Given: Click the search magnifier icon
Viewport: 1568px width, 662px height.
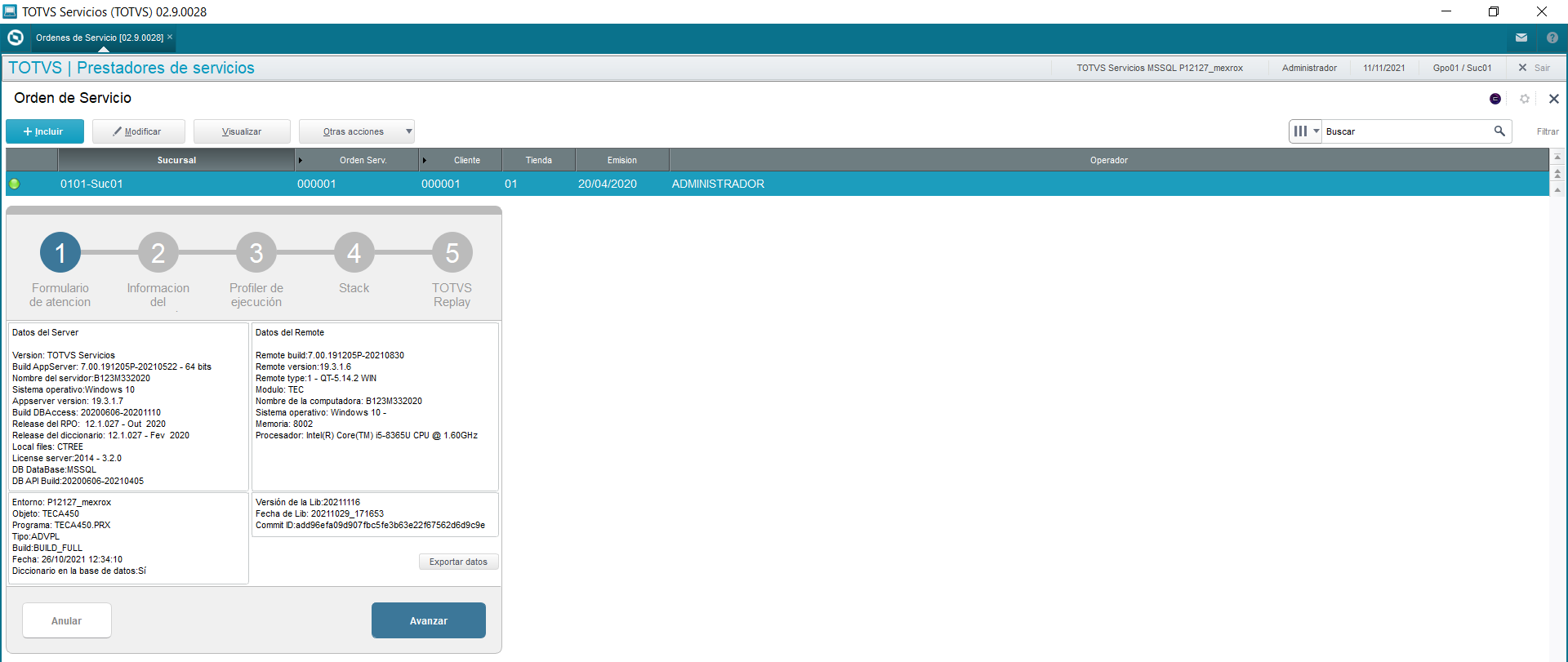Looking at the screenshot, I should (x=1499, y=131).
